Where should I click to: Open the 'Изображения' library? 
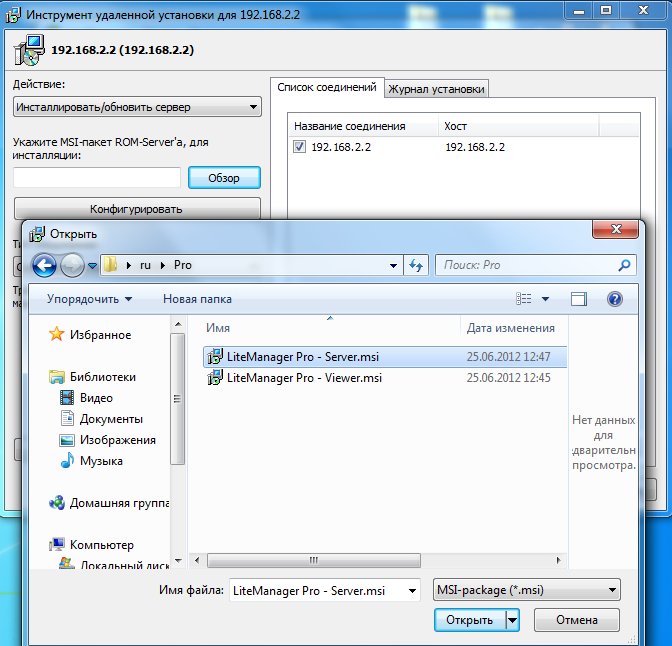117,440
